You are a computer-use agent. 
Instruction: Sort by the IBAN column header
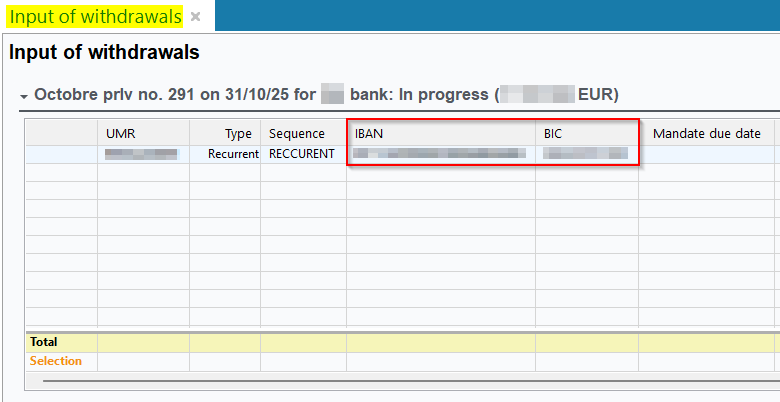coord(440,133)
